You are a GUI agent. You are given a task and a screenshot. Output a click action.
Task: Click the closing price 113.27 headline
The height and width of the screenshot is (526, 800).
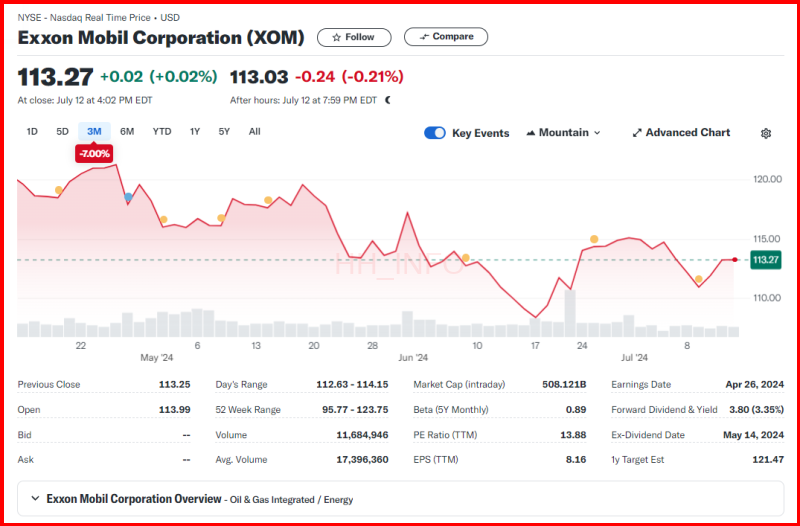(56, 77)
